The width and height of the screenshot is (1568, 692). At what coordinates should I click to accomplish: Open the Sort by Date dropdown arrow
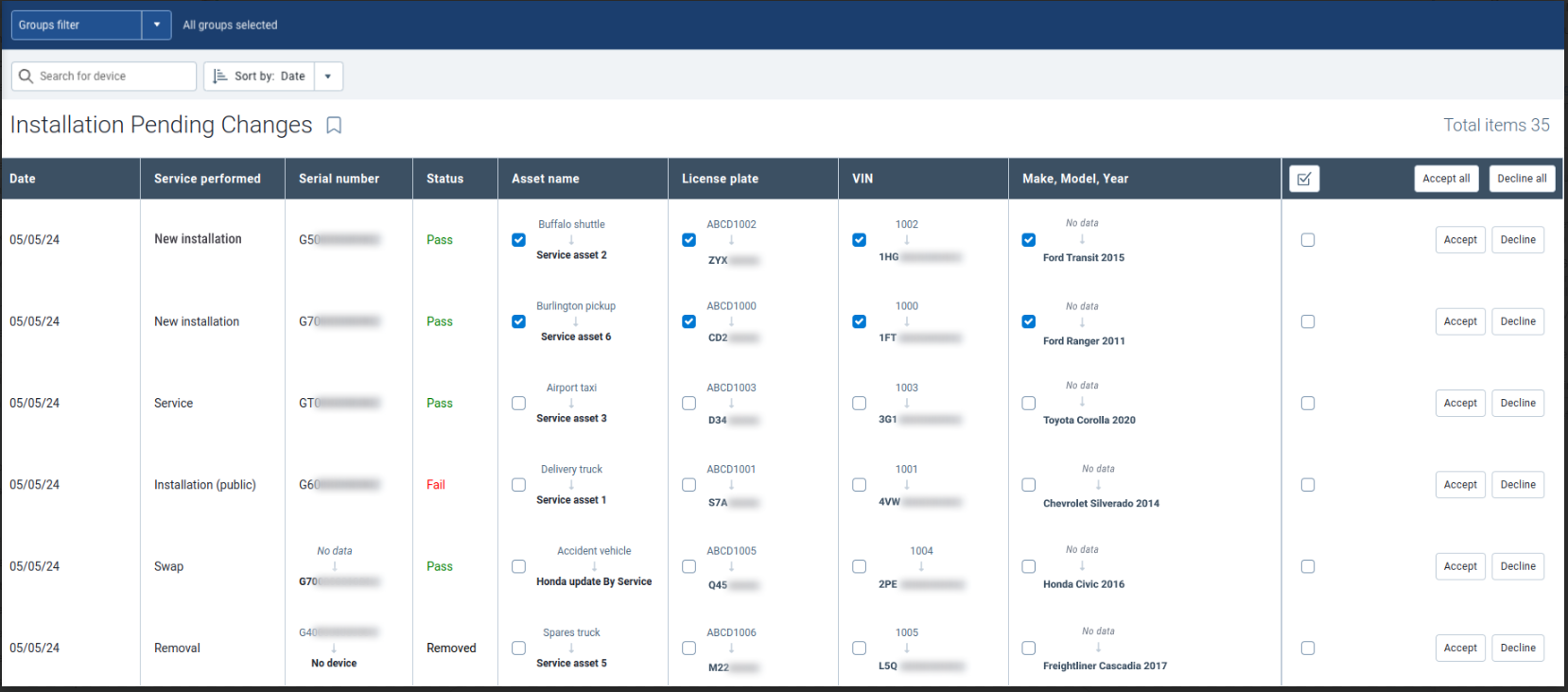coord(328,77)
